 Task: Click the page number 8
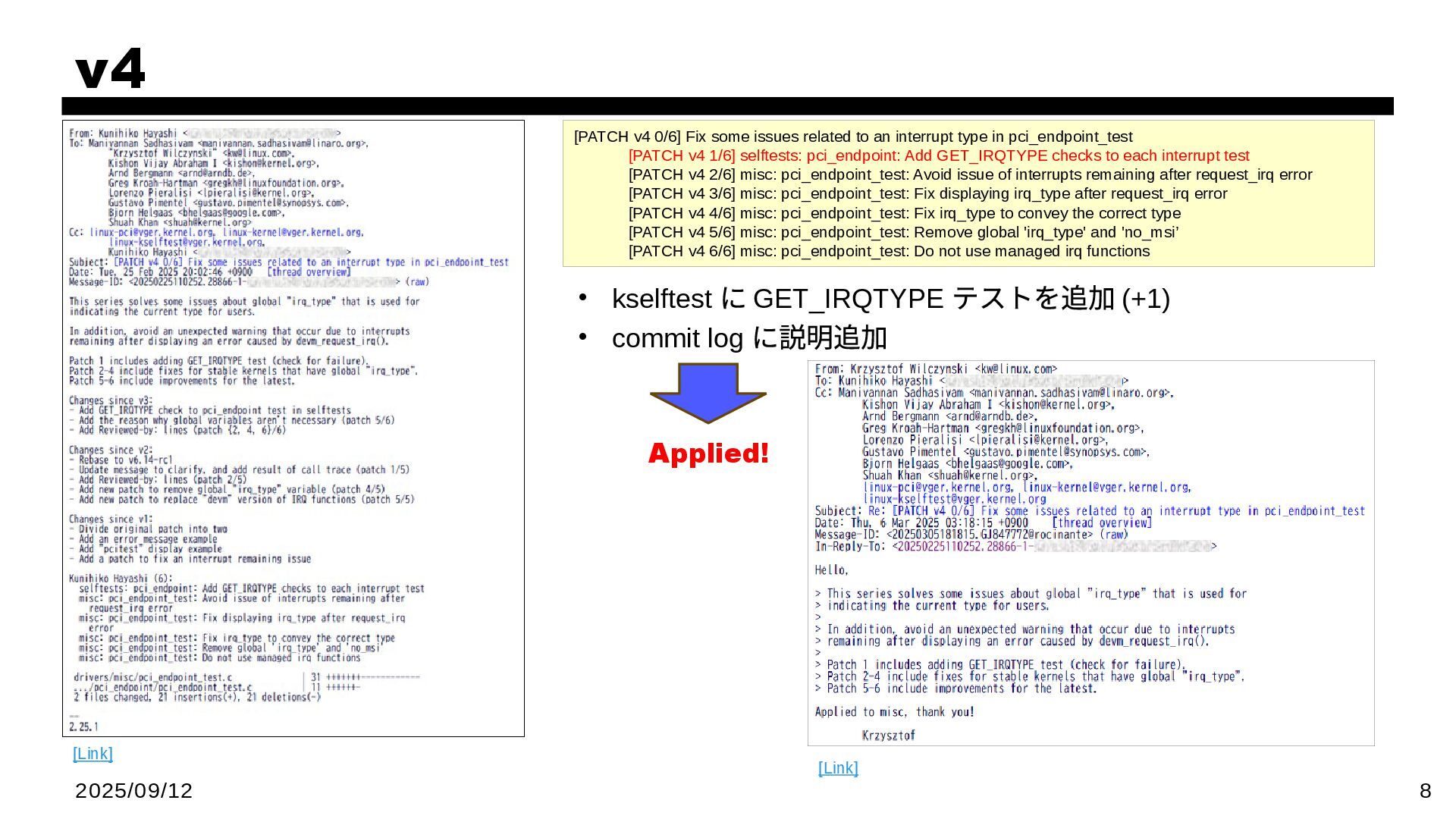coord(1425,791)
